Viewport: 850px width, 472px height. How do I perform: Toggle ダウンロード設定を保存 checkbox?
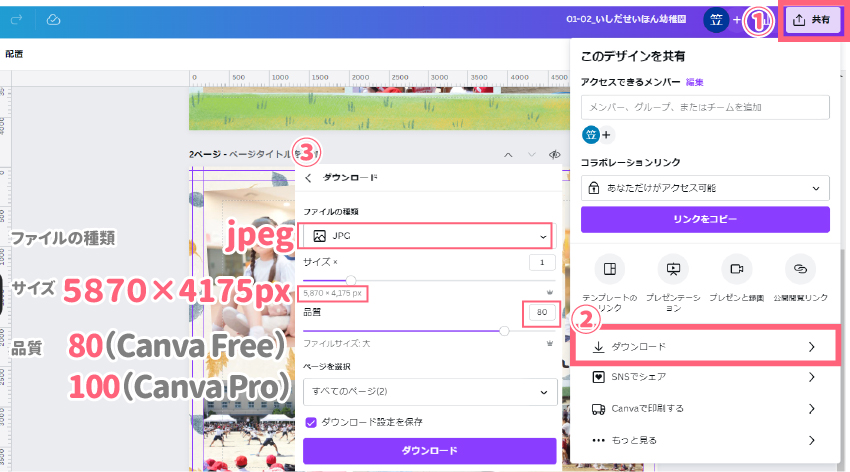click(311, 422)
